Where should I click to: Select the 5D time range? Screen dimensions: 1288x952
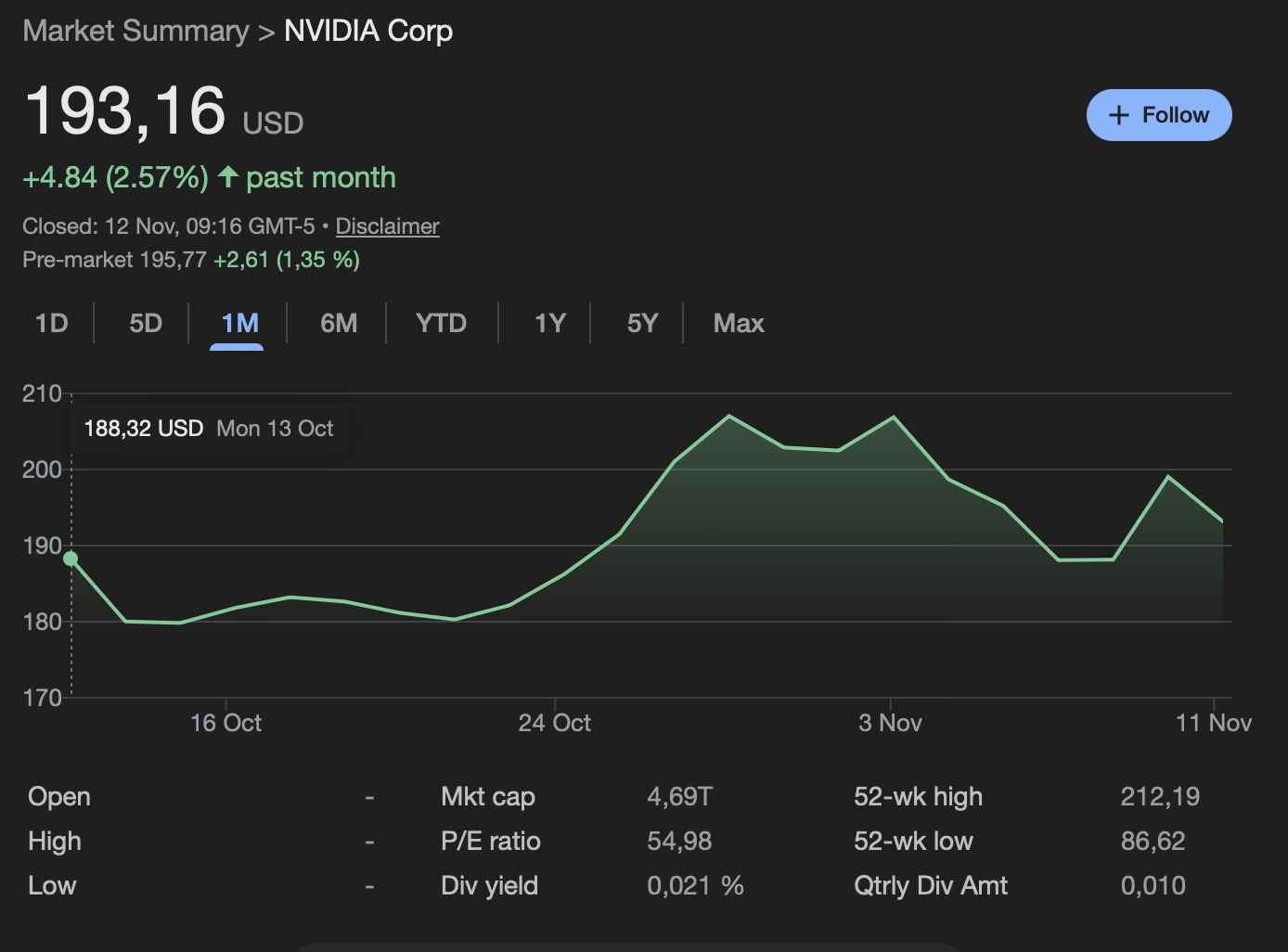[x=145, y=323]
